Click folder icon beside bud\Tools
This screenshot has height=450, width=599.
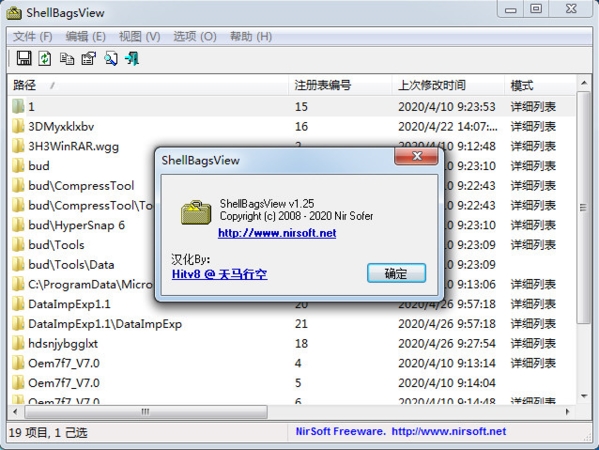click(x=18, y=244)
